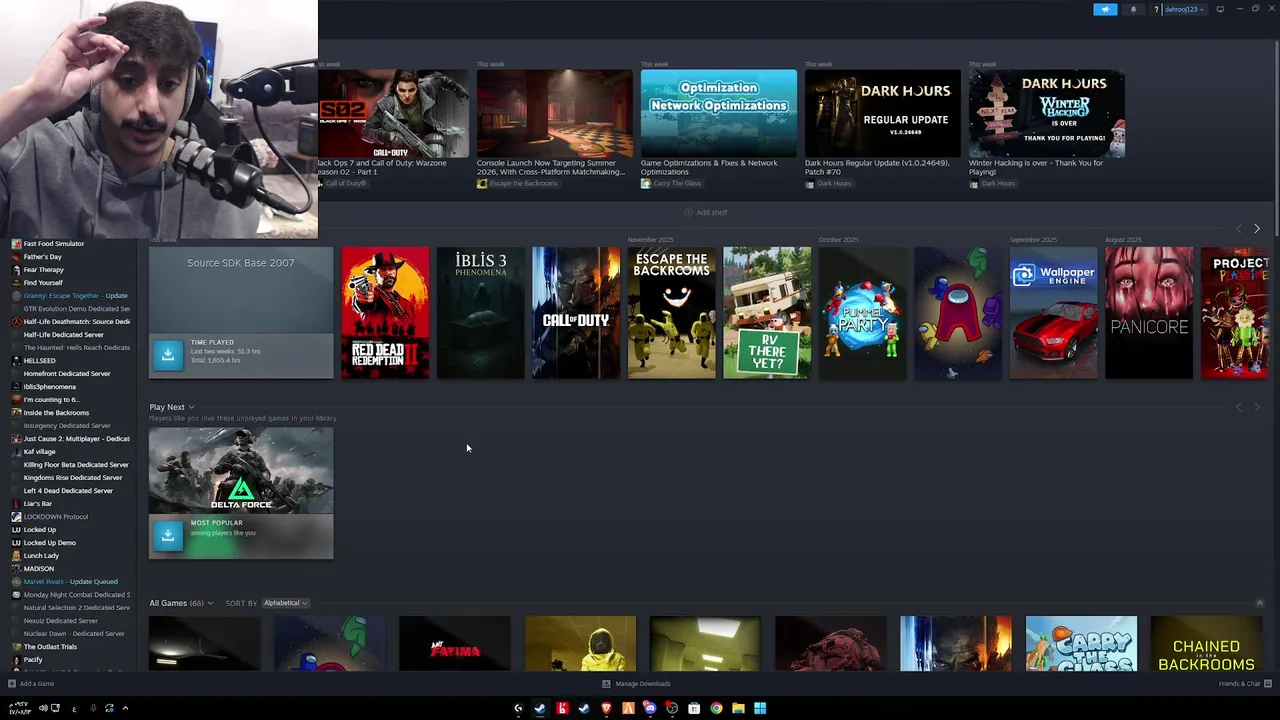Open the Brave browser taskbar icon
The image size is (1280, 720).
606,708
